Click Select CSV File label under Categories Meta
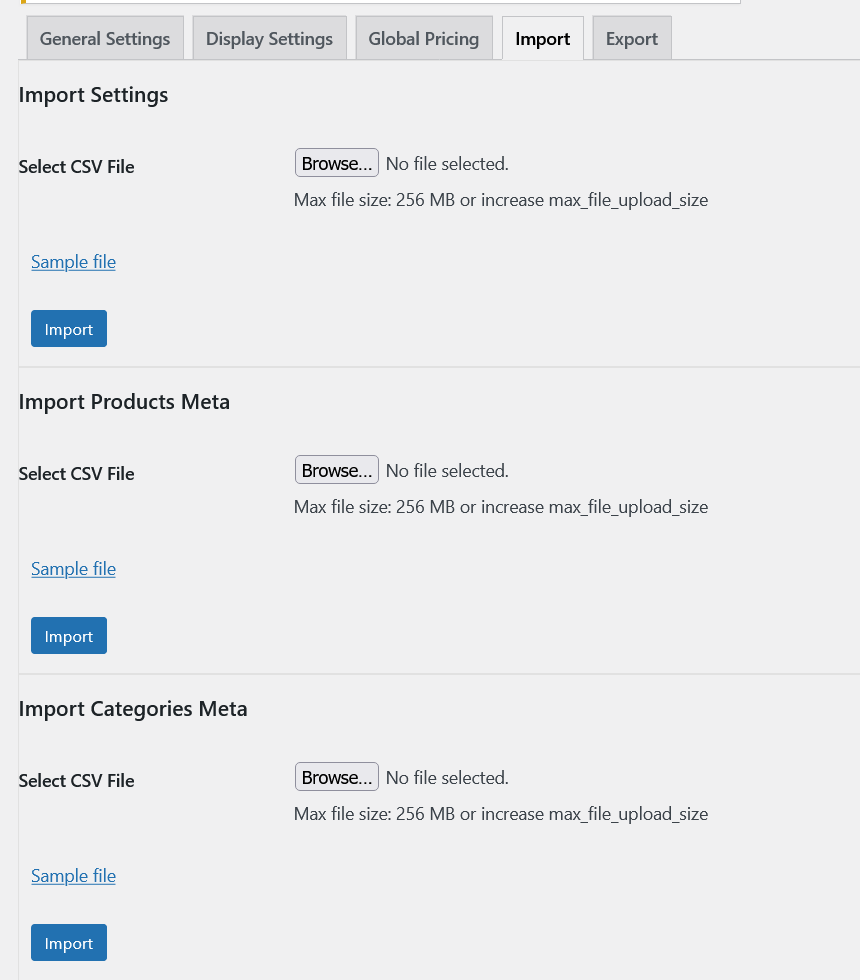860x980 pixels. 76,781
